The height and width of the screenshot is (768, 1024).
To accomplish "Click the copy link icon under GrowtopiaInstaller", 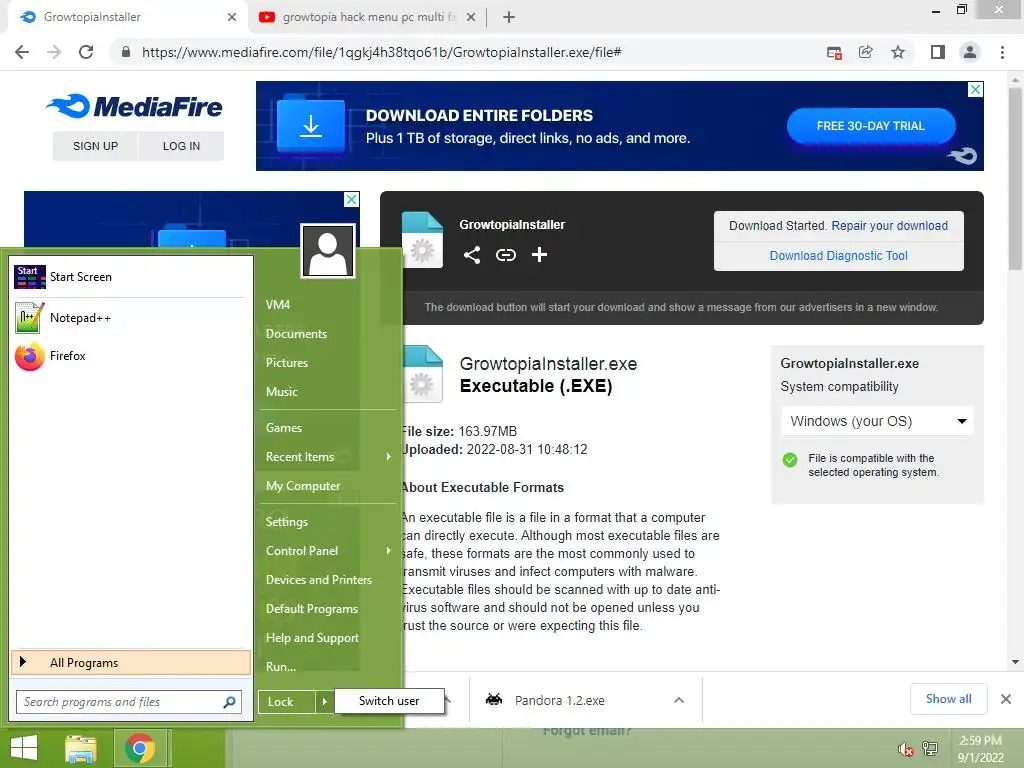I will [505, 255].
